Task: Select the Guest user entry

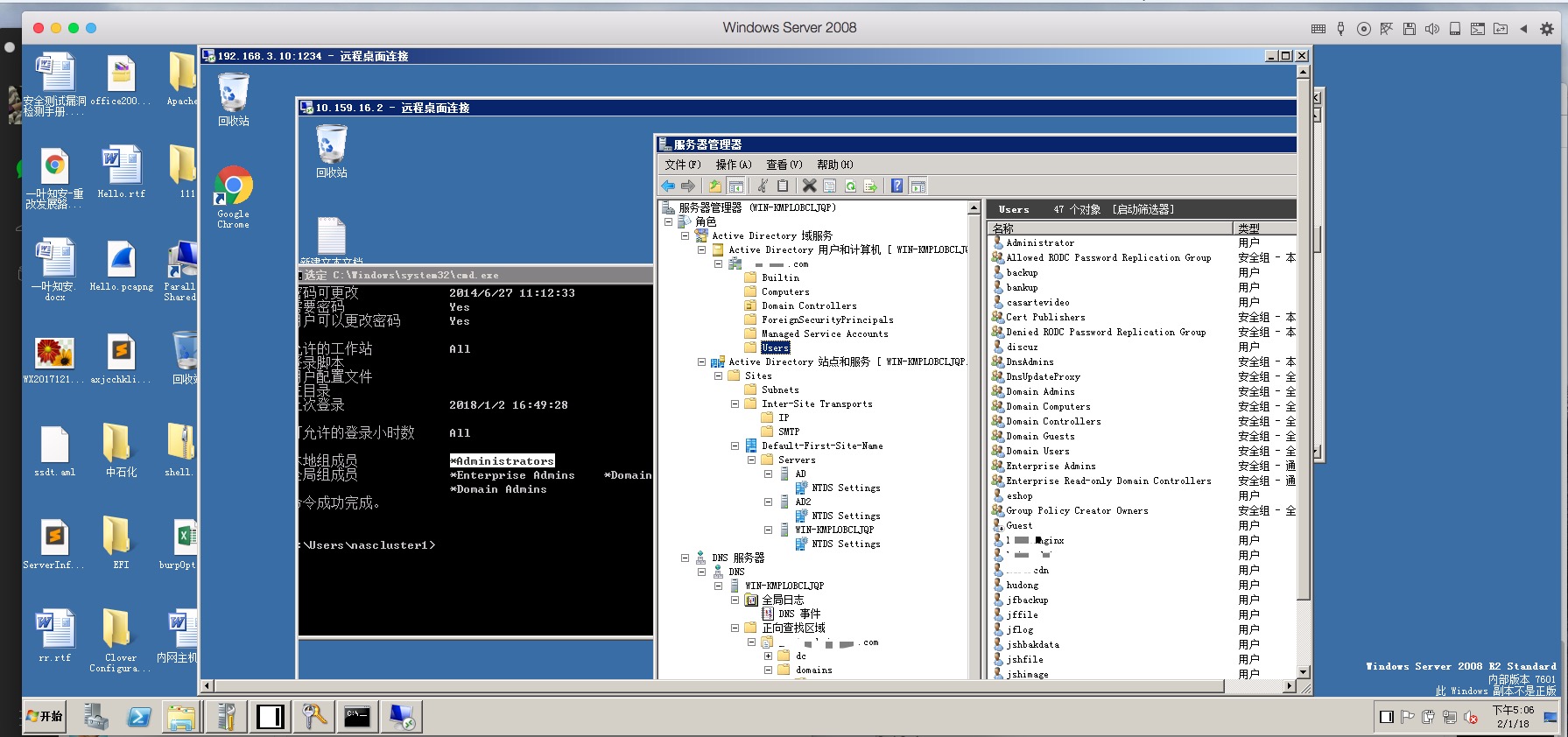Action: [x=1019, y=526]
